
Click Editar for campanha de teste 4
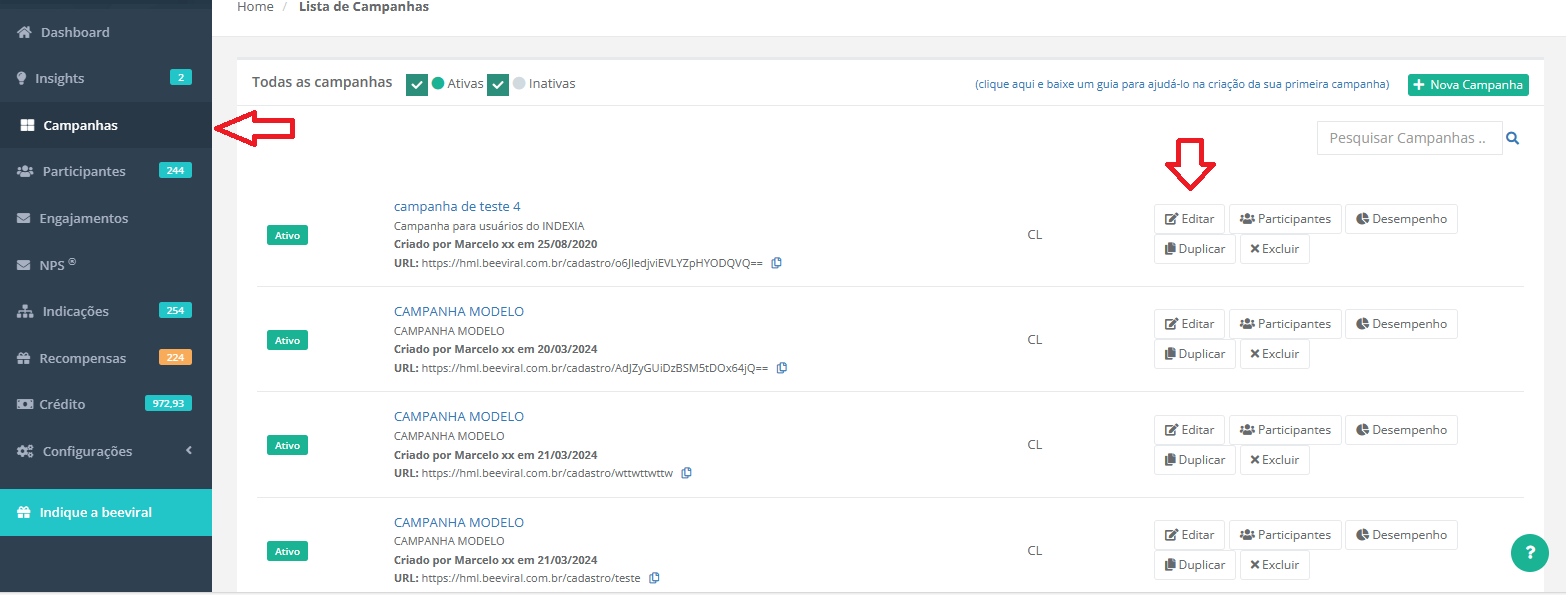(x=1189, y=219)
